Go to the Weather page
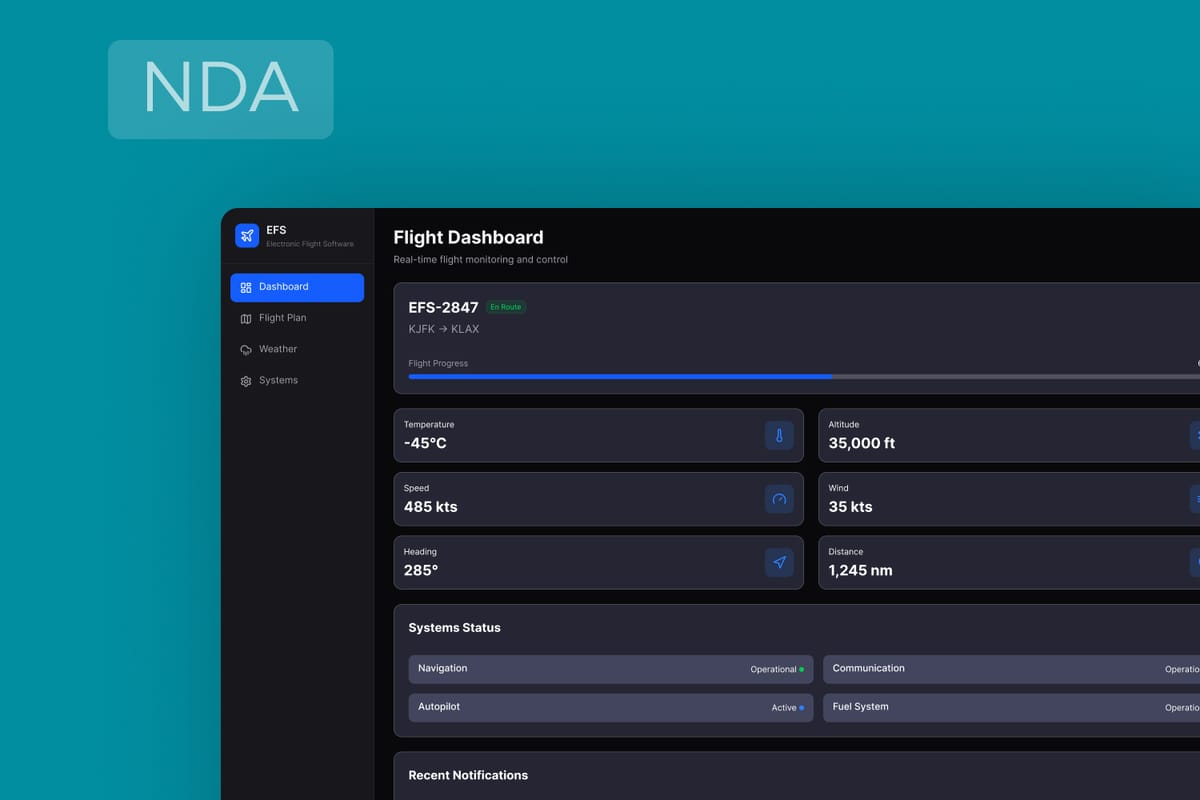This screenshot has width=1200, height=800. click(277, 349)
